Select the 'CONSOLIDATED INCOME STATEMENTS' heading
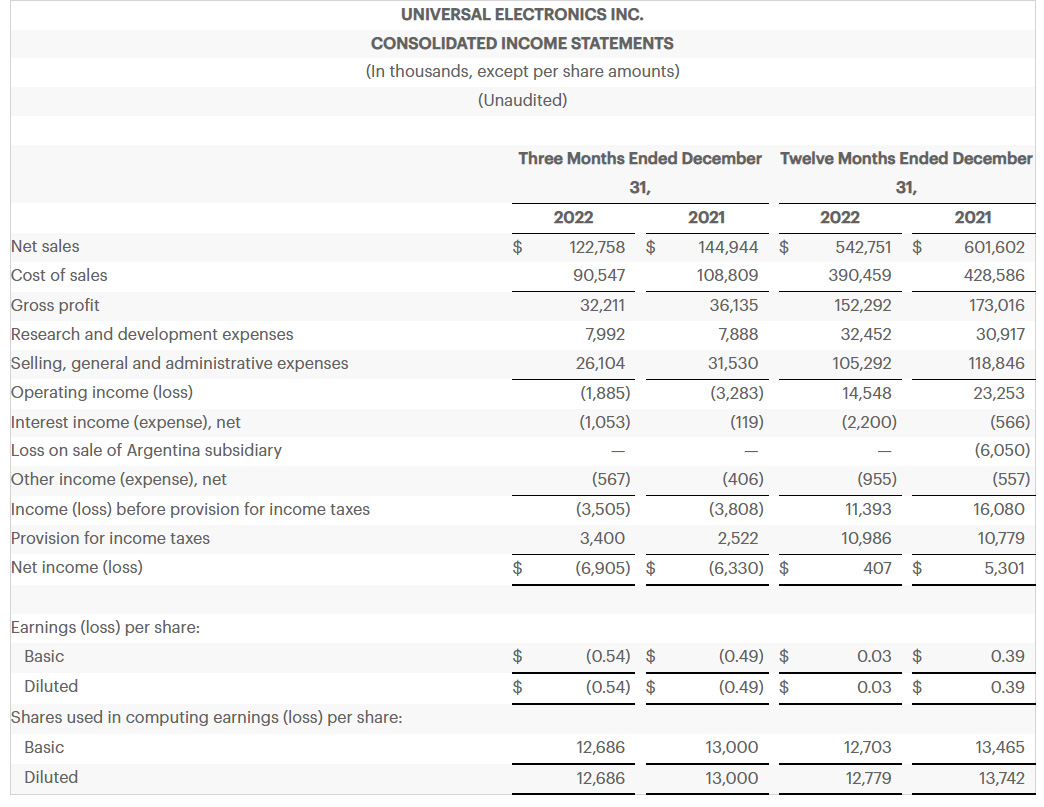Viewport: 1044px width, 807px height. pyautogui.click(x=522, y=43)
